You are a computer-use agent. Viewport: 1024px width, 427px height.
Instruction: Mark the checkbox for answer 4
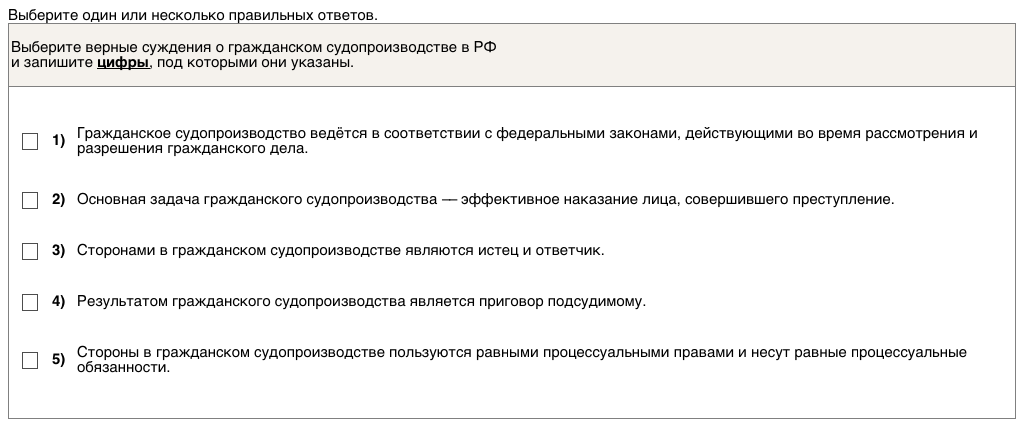point(30,301)
